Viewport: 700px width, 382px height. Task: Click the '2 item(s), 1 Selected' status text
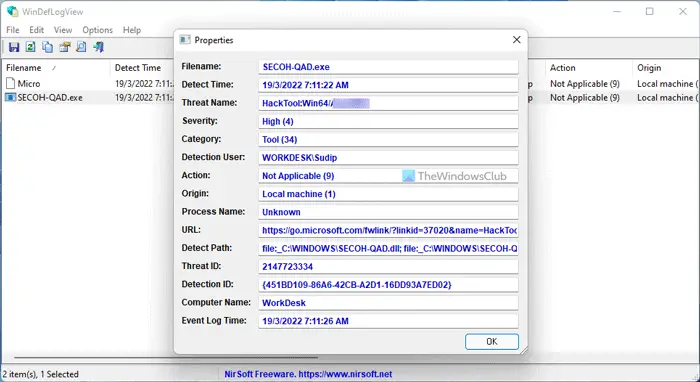click(40, 374)
